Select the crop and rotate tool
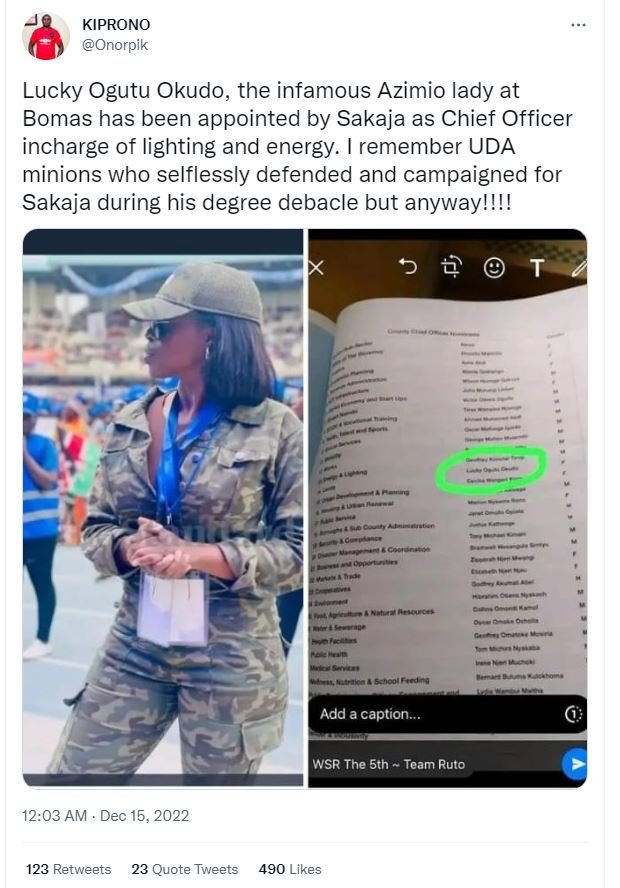The image size is (620, 888). click(451, 266)
